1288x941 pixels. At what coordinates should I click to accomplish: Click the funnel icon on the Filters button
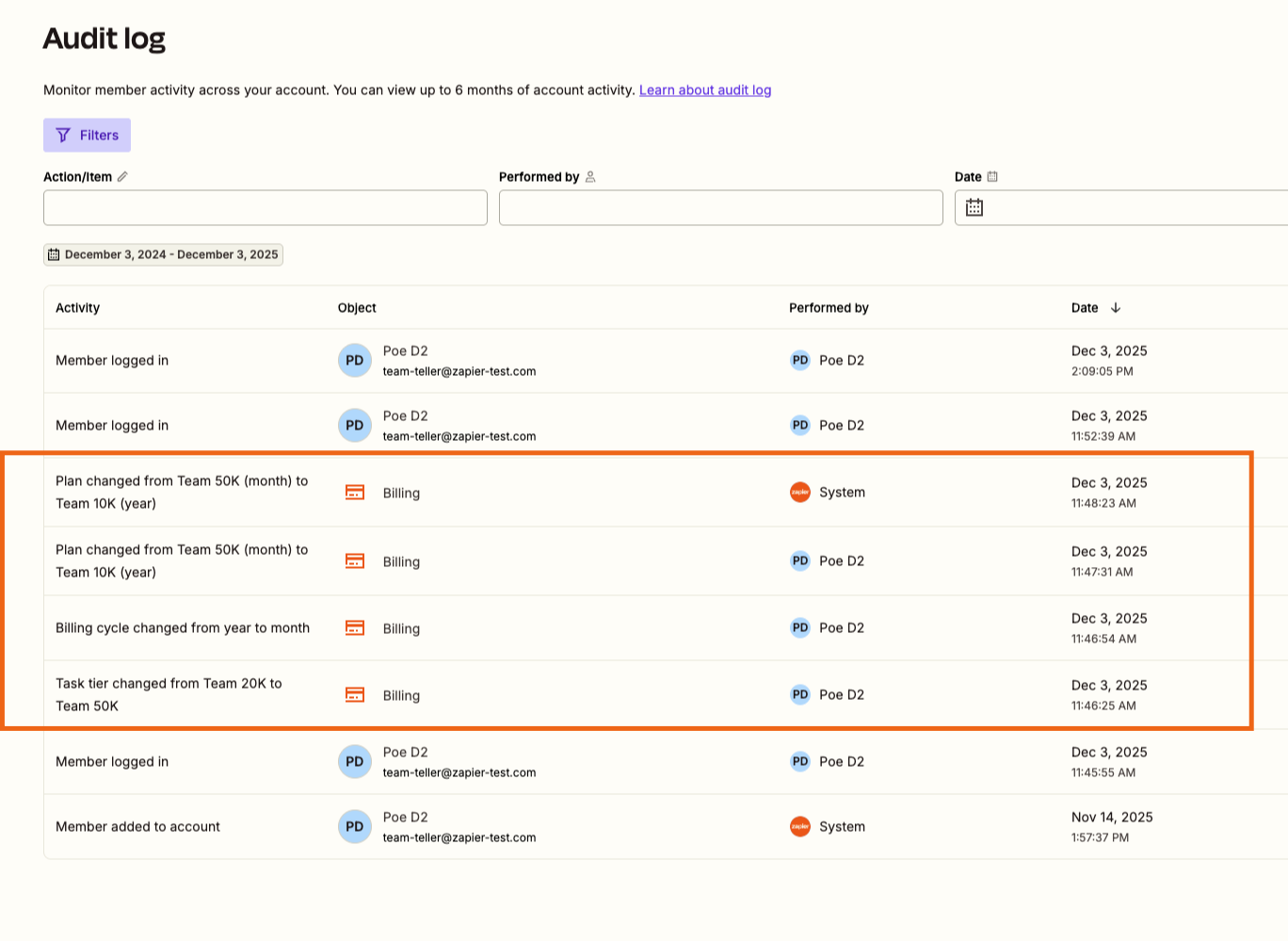click(x=64, y=135)
